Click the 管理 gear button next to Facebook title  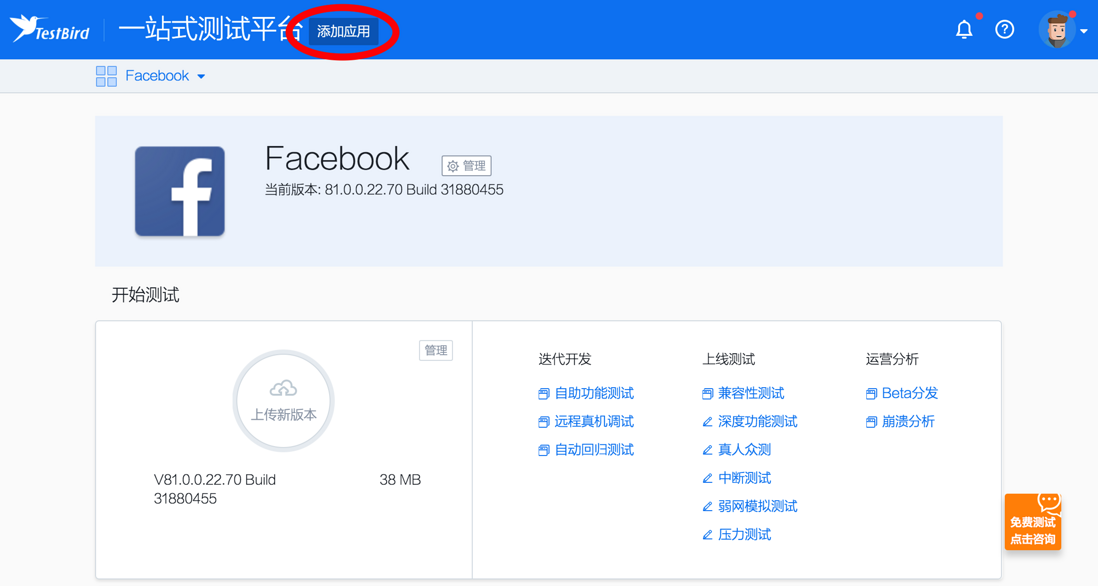tap(466, 166)
